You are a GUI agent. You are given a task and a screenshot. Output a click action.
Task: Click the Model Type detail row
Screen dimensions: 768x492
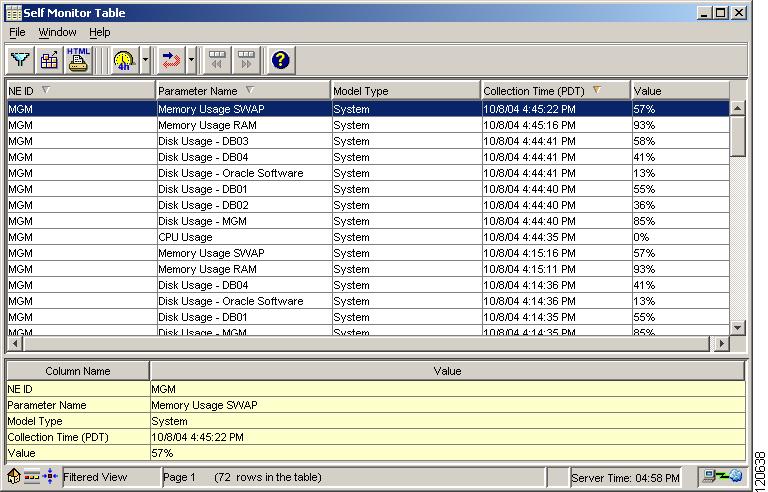[376, 421]
